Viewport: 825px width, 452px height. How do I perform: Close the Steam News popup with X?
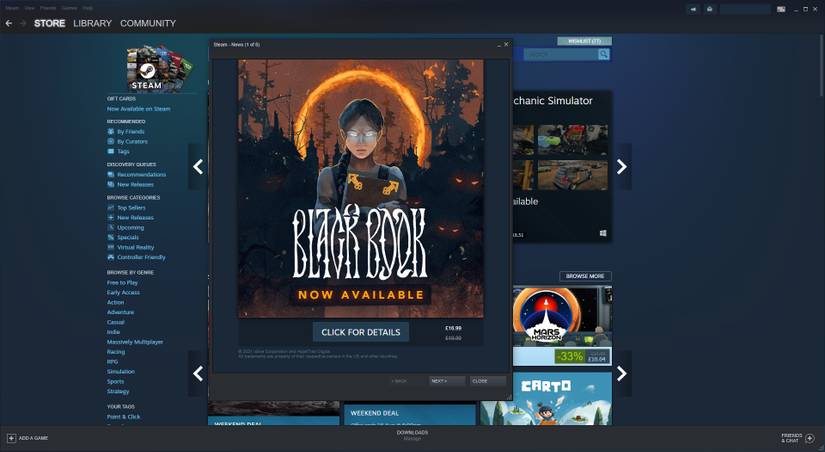(x=506, y=45)
